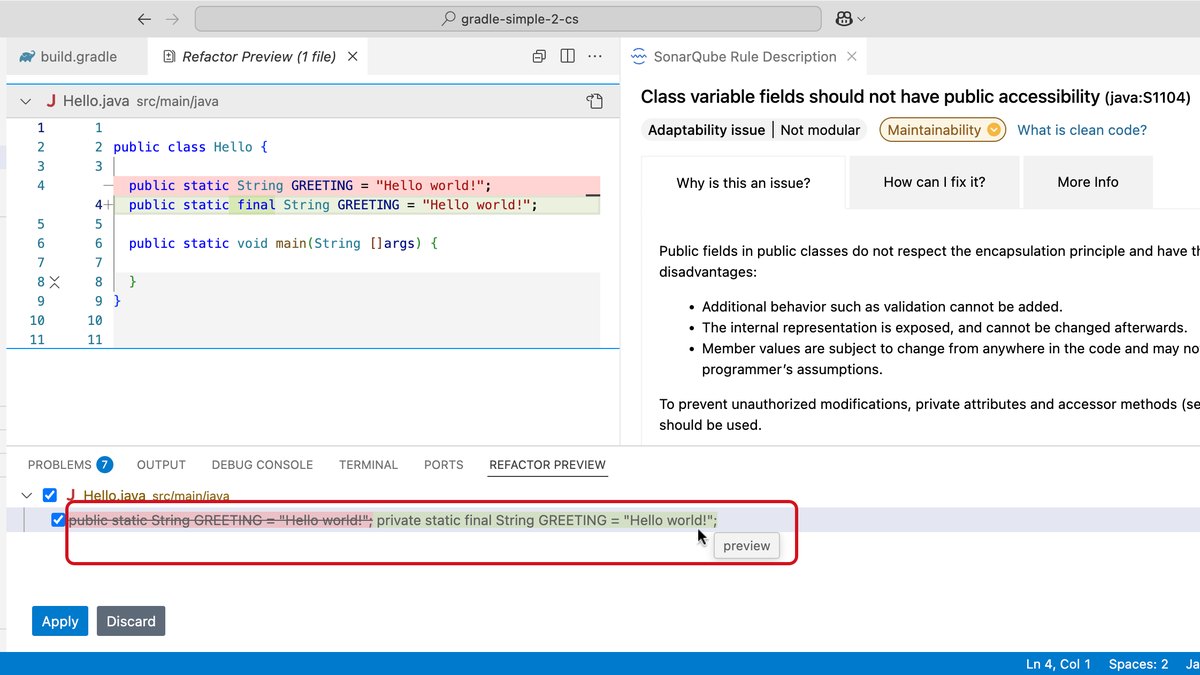Image resolution: width=1200 pixels, height=675 pixels.
Task: Go forward using the navigation arrow
Action: (x=173, y=19)
